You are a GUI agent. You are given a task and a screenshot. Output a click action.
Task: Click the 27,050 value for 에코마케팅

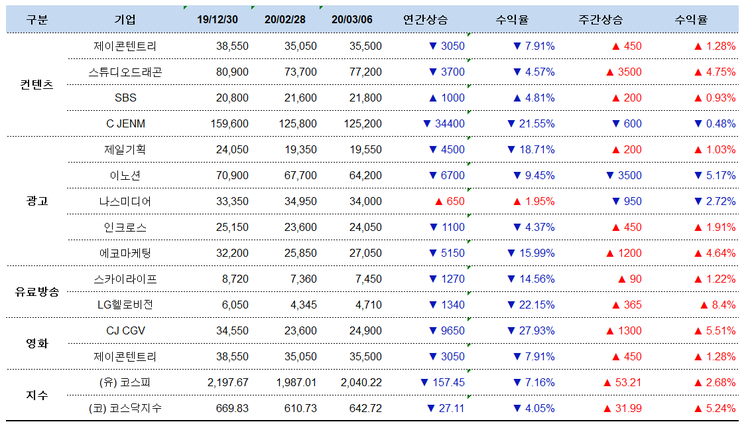365,253
